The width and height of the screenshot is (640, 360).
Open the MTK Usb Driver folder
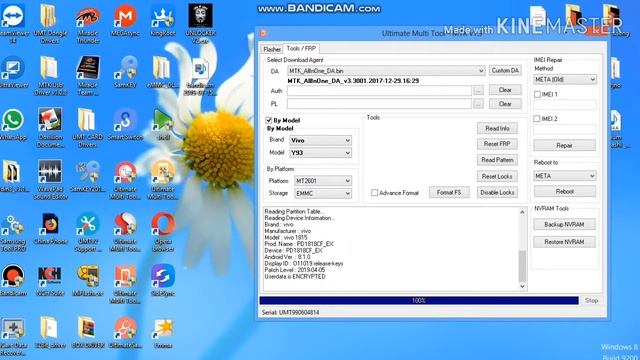50,76
